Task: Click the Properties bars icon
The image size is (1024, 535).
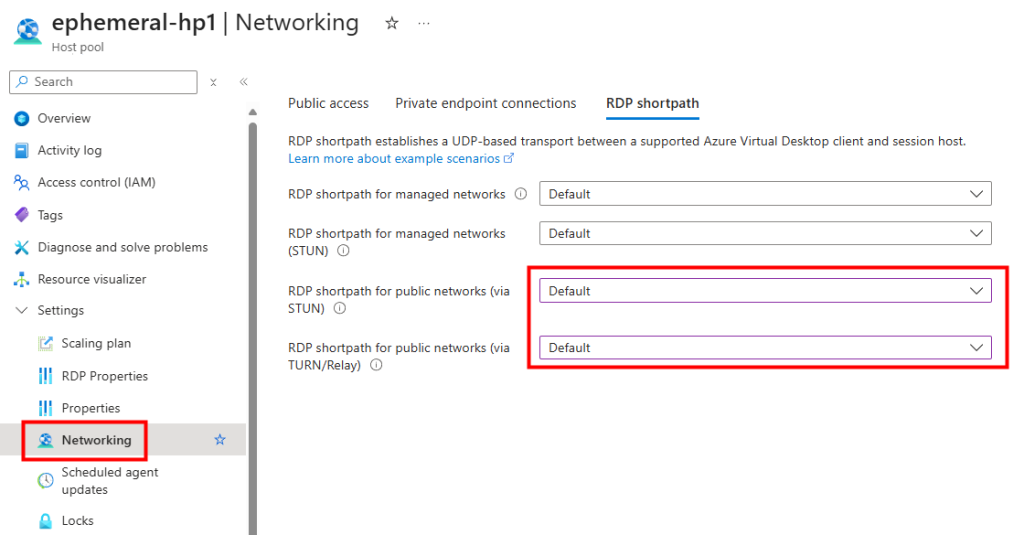Action: (46, 408)
